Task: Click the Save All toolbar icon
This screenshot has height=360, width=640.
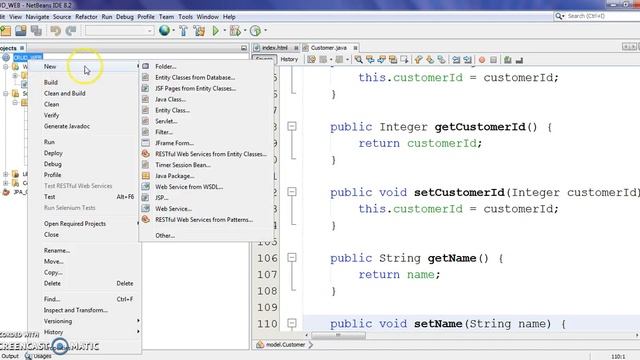Action: (36, 31)
